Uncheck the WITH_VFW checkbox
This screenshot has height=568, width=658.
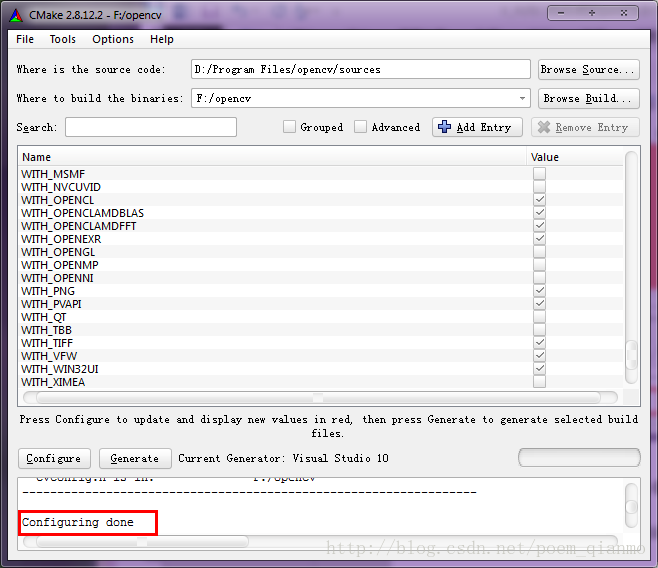pos(539,356)
